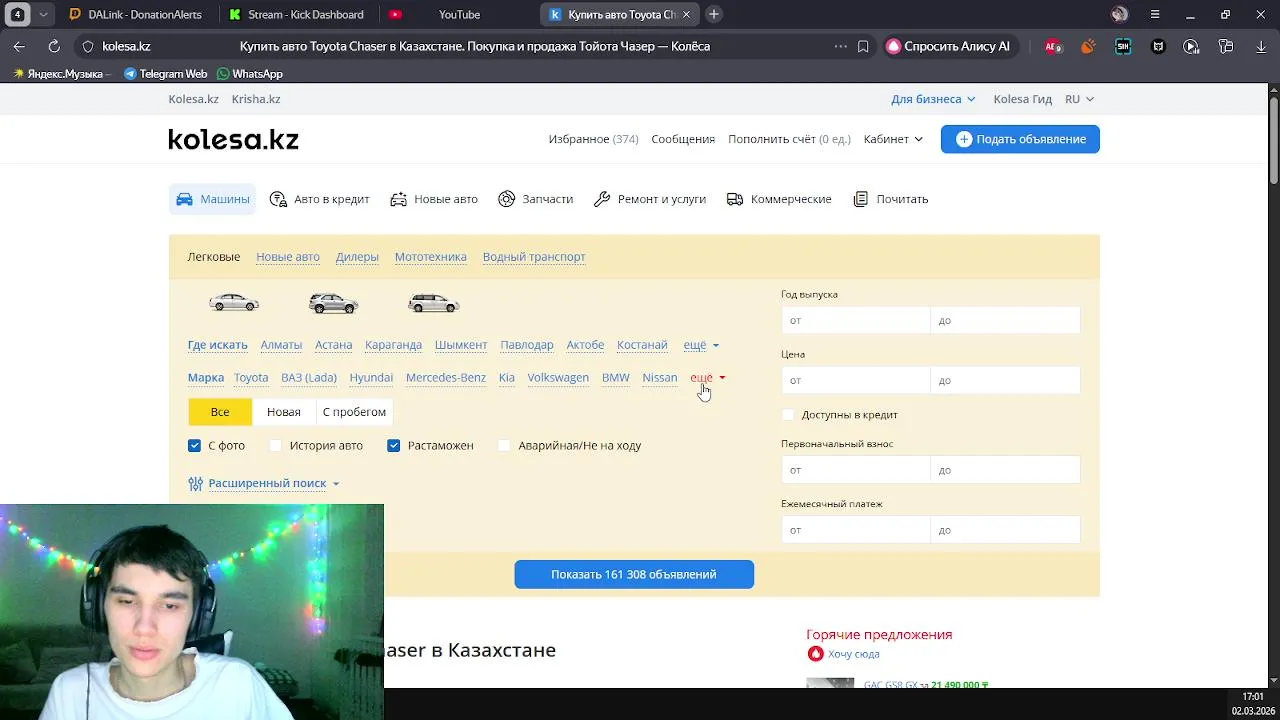1280x720 pixels.
Task: Uncheck the С фото checkbox
Action: coord(195,445)
